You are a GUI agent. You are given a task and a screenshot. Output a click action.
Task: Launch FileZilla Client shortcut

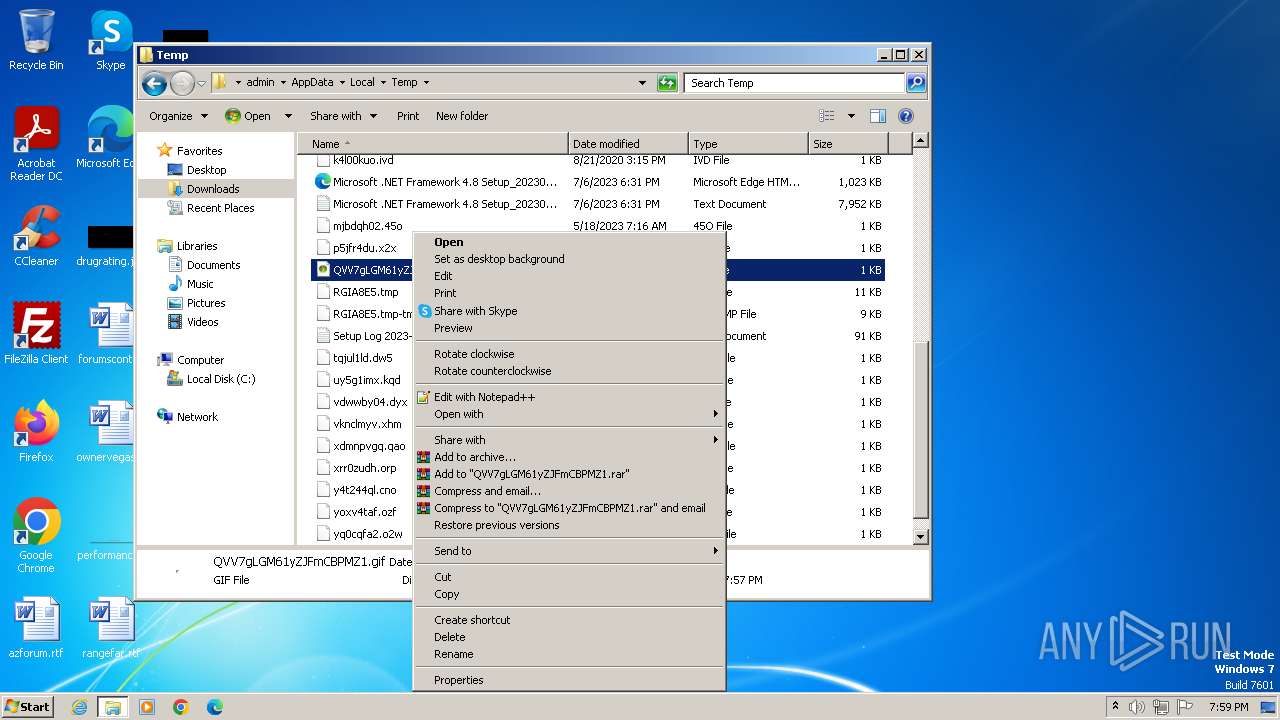pyautogui.click(x=36, y=334)
